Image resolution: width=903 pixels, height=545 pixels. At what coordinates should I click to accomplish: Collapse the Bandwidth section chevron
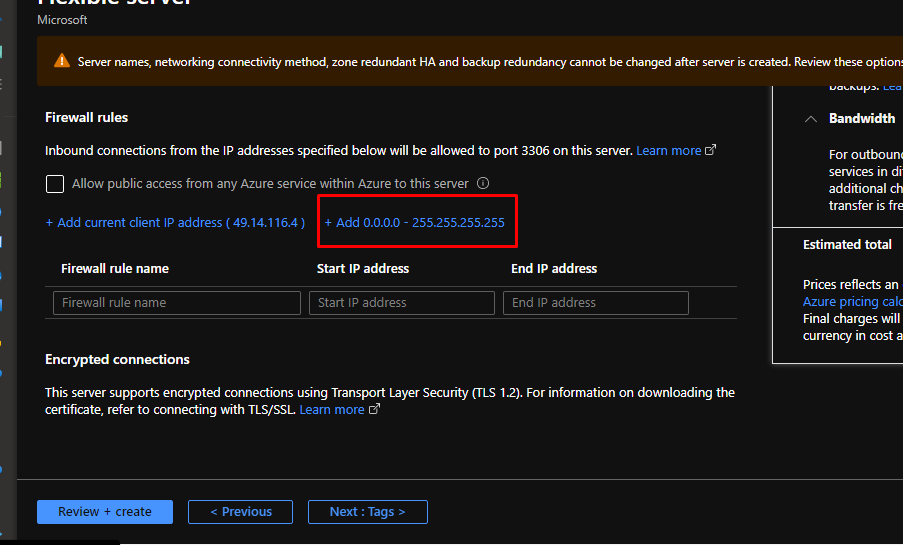[x=810, y=119]
